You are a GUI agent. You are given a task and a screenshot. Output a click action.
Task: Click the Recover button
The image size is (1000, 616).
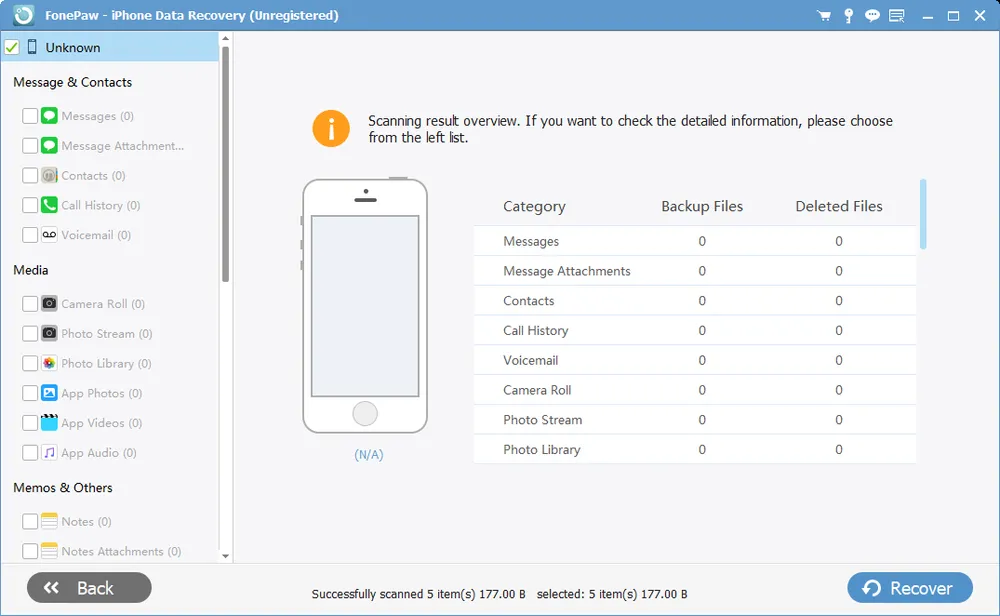(x=909, y=587)
